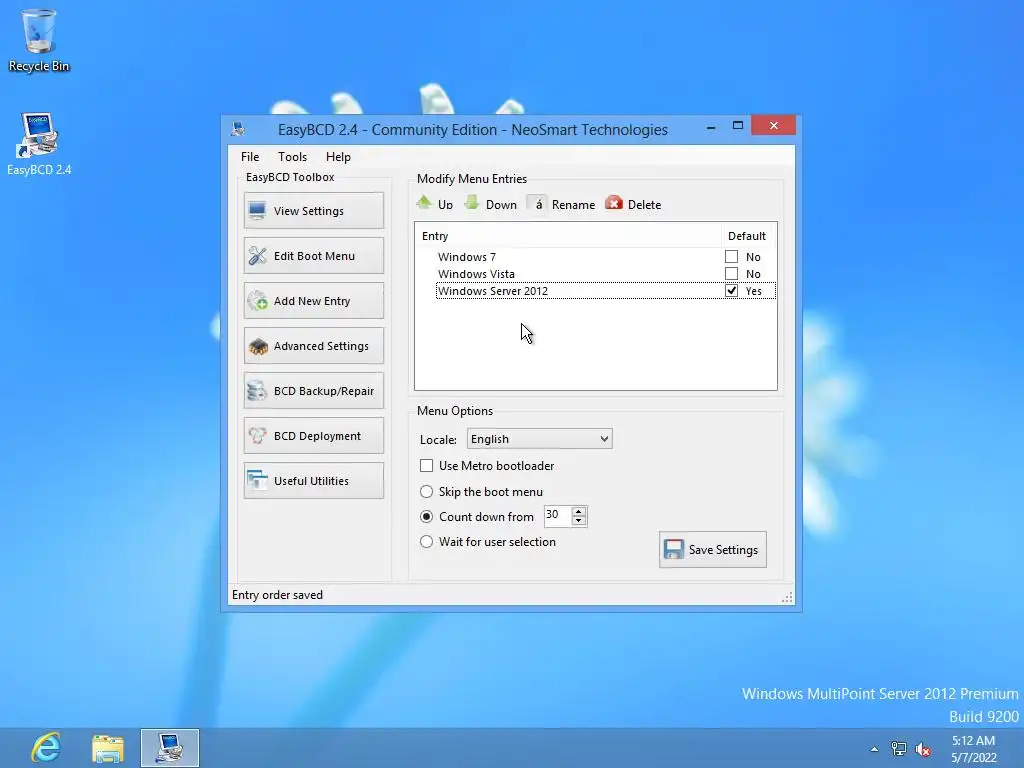
Task: Increase countdown with the up spinner arrow
Action: [x=579, y=511]
